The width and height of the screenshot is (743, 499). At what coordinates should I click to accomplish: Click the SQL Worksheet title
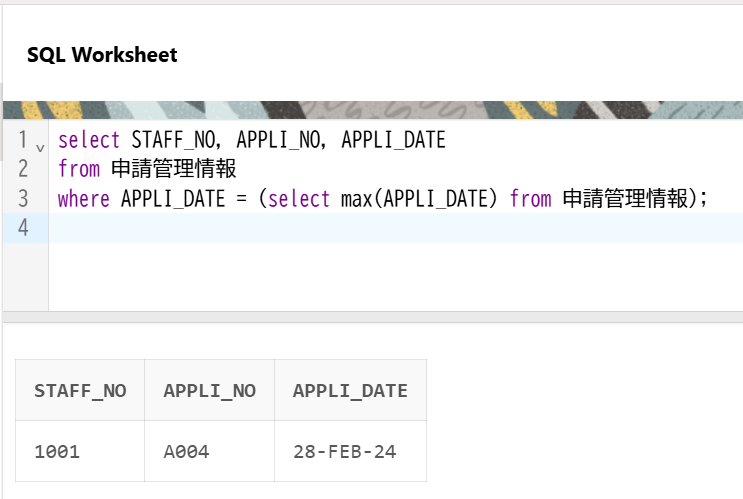(x=102, y=55)
